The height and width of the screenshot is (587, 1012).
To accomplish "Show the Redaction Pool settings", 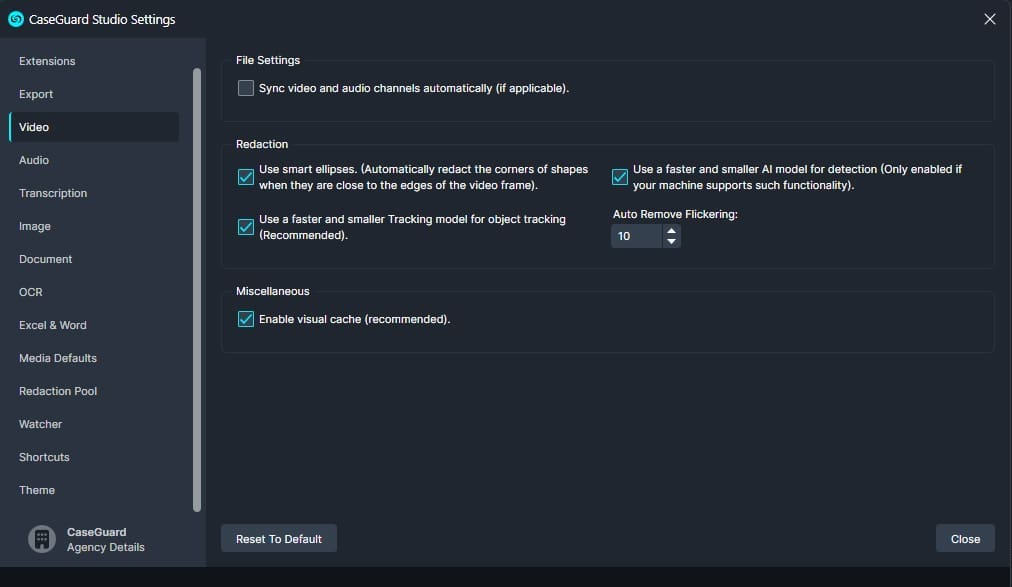I will click(x=58, y=391).
